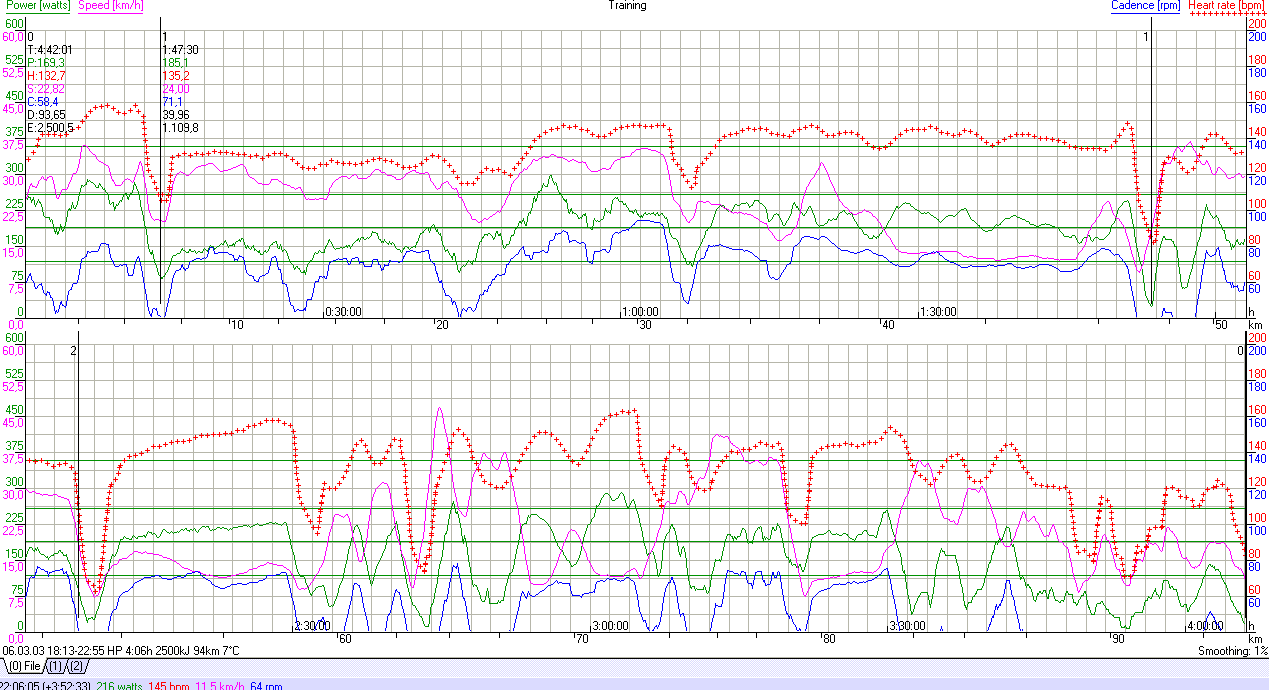Screen dimensions: 1269x690
Task: Click the interval 1 duration 1:47:30 value
Action: 180,49
